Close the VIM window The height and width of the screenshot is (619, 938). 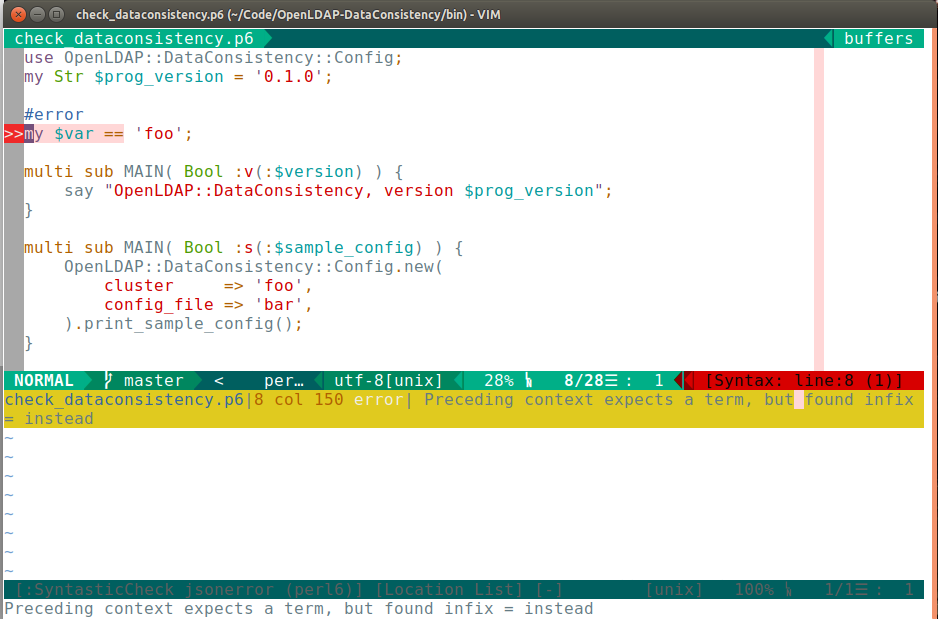[x=17, y=14]
